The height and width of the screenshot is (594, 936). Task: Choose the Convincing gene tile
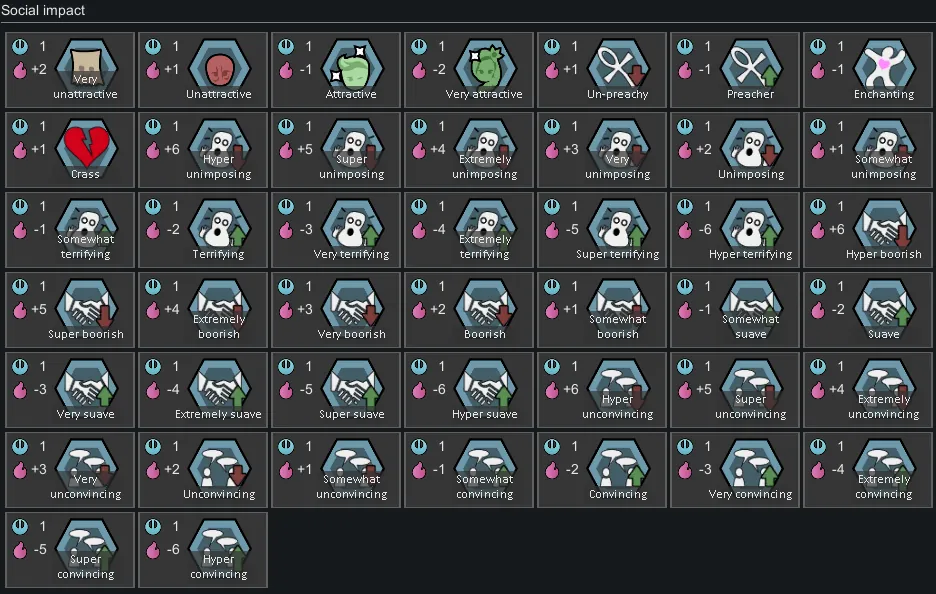point(602,470)
